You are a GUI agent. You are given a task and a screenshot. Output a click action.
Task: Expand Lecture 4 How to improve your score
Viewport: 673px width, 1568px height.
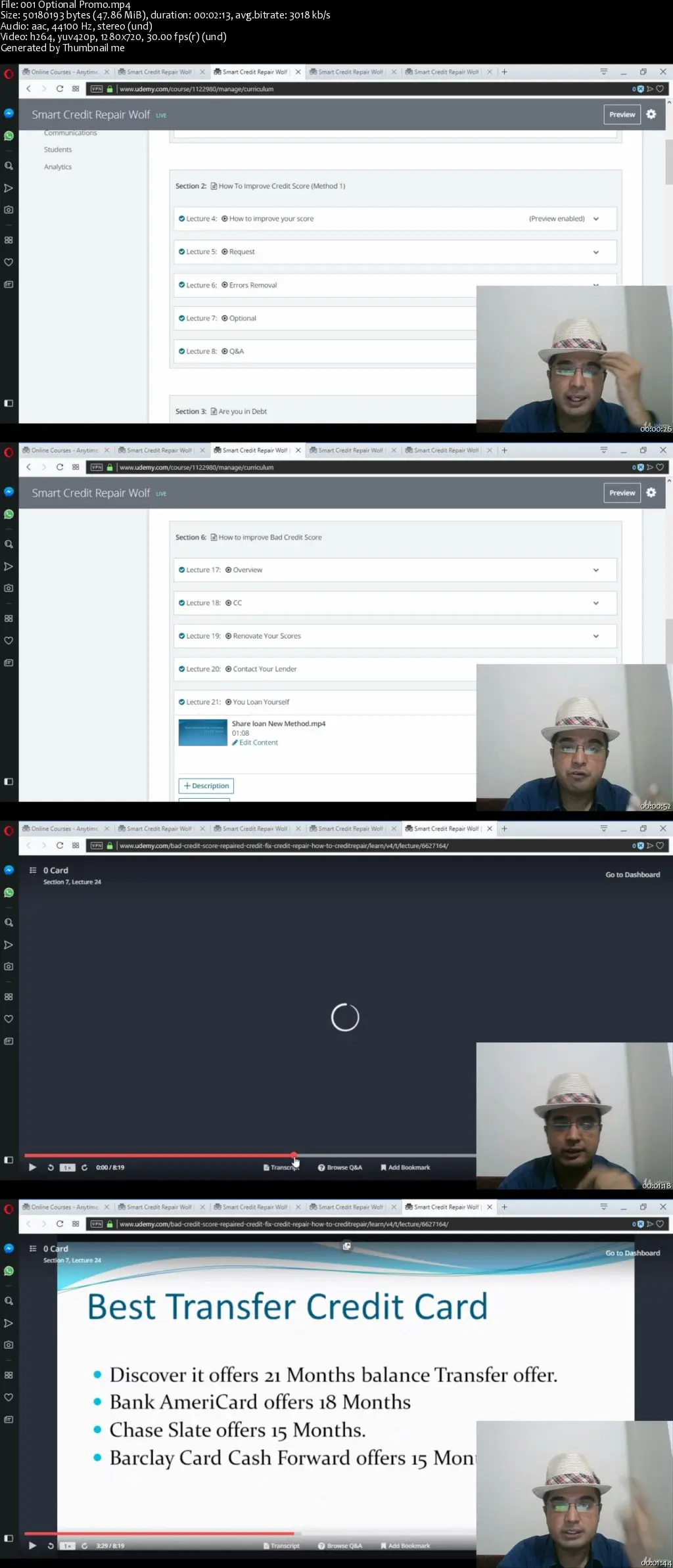point(596,219)
